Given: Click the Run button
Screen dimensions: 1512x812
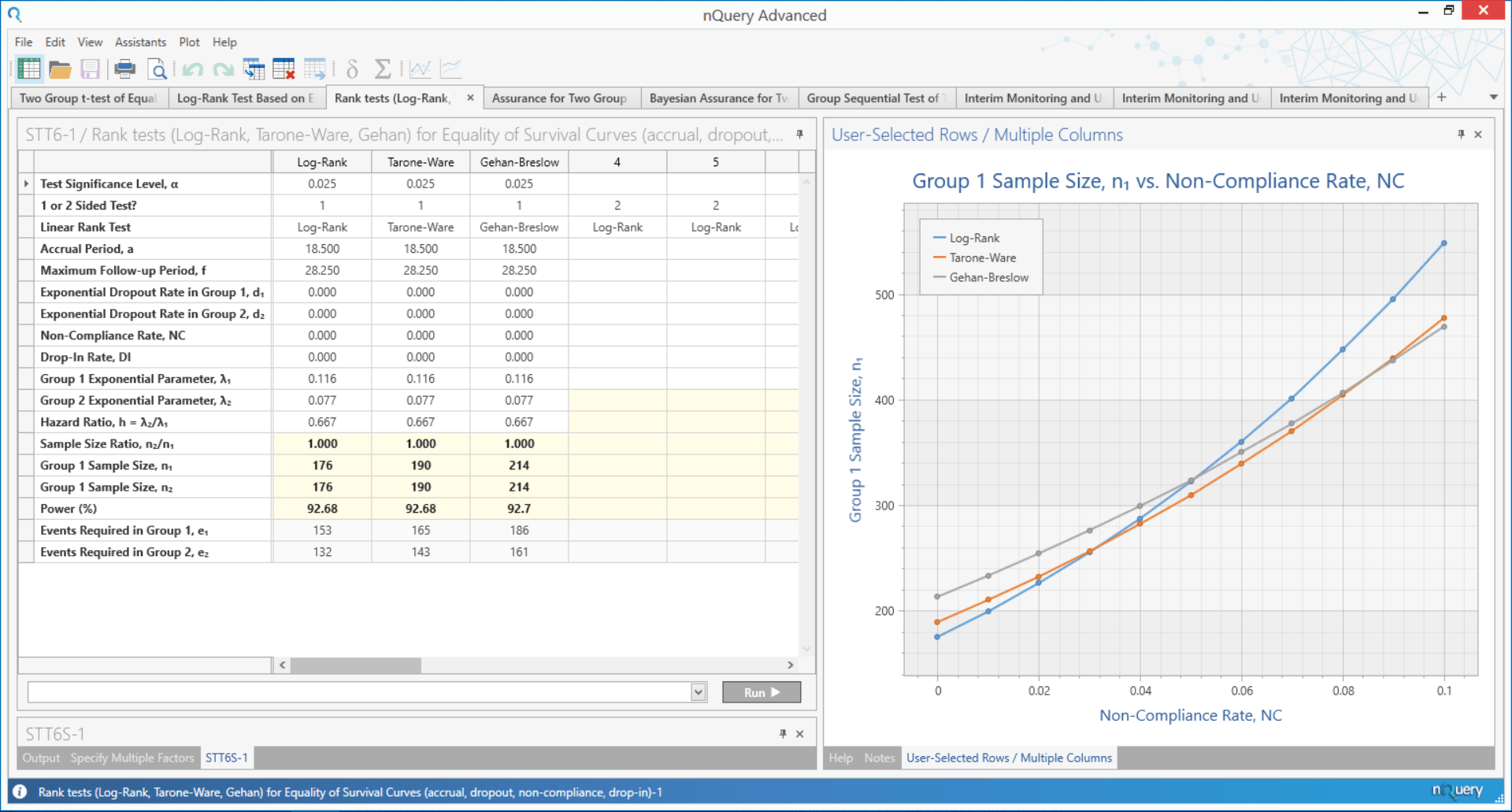Looking at the screenshot, I should click(762, 692).
